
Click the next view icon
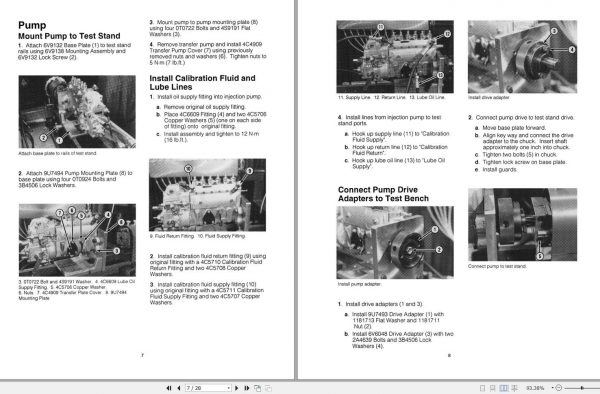pos(268,388)
